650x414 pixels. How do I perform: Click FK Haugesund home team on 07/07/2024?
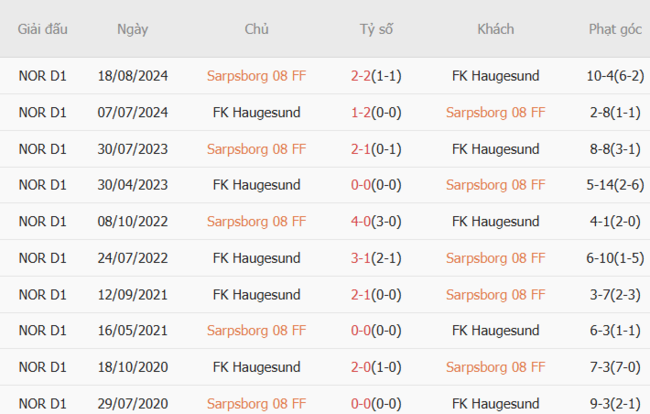point(256,112)
